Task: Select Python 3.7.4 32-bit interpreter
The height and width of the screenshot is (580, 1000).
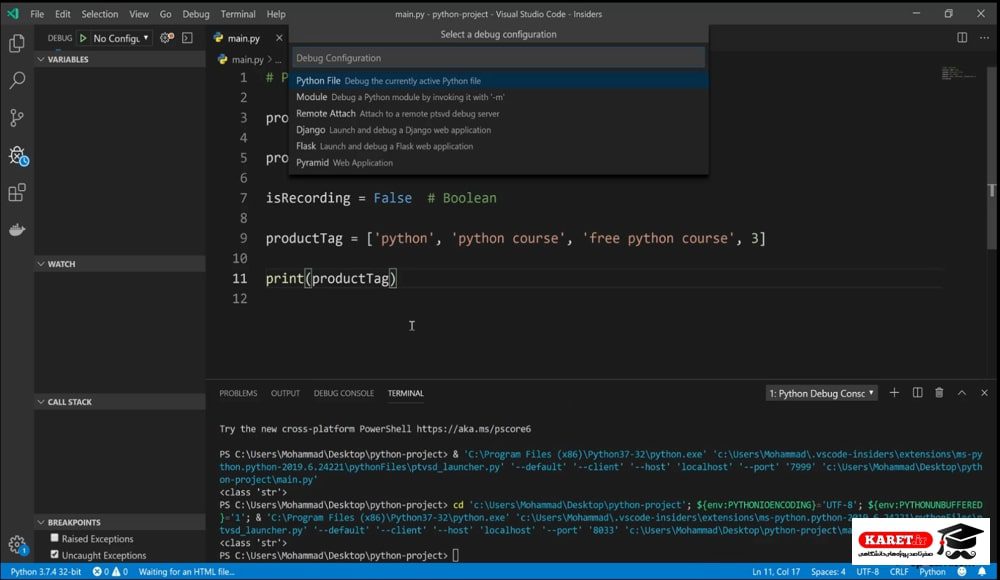Action: [46, 572]
